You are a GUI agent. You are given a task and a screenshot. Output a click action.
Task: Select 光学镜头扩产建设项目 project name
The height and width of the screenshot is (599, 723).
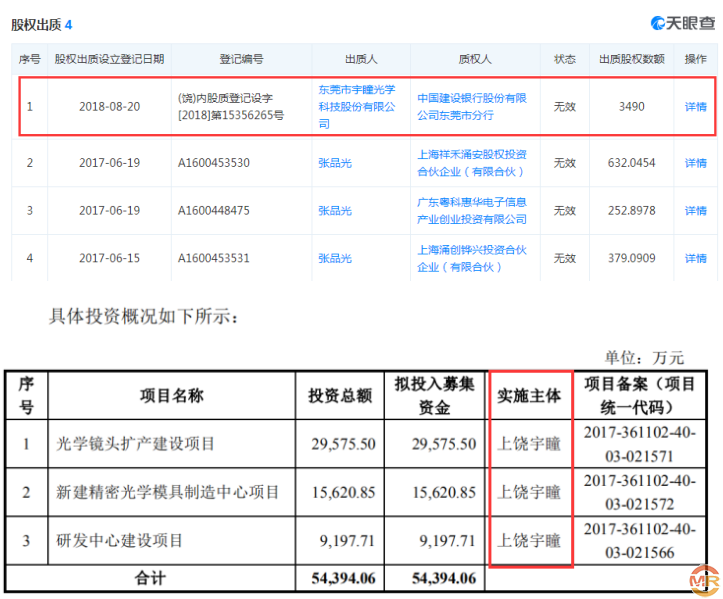click(135, 444)
